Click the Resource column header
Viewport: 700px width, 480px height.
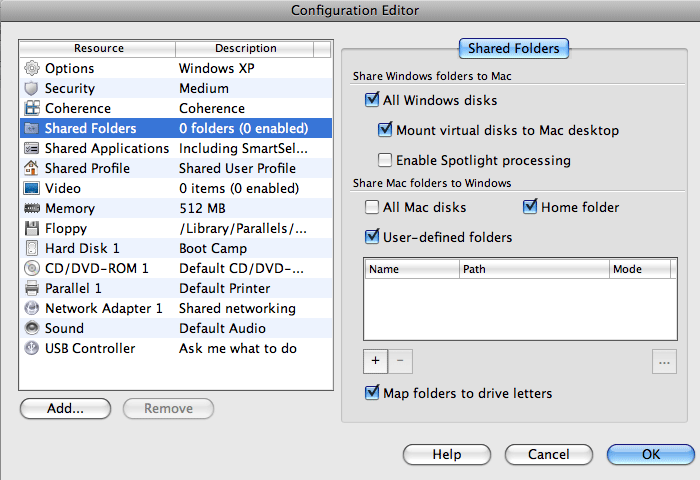(x=98, y=48)
